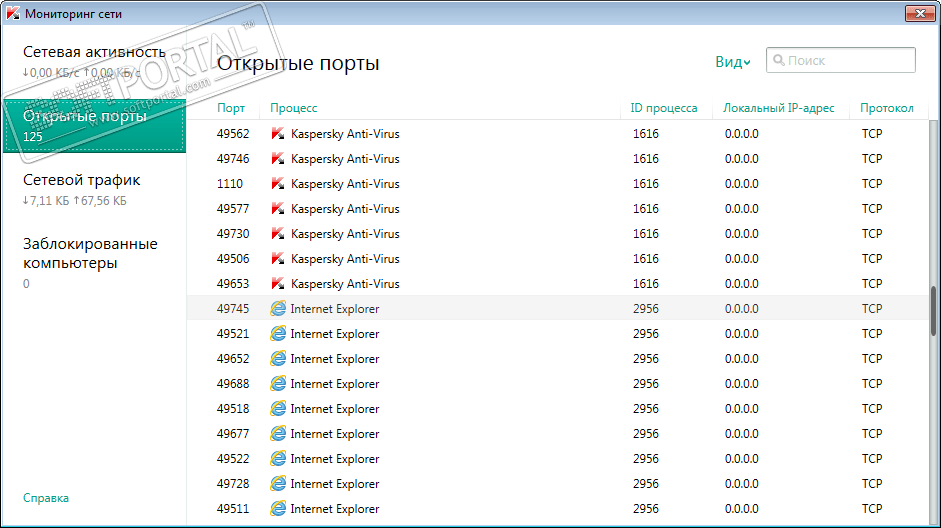Click Internet Explorer icon in port 49652 row
Screen dimensions: 941x528
(278, 359)
